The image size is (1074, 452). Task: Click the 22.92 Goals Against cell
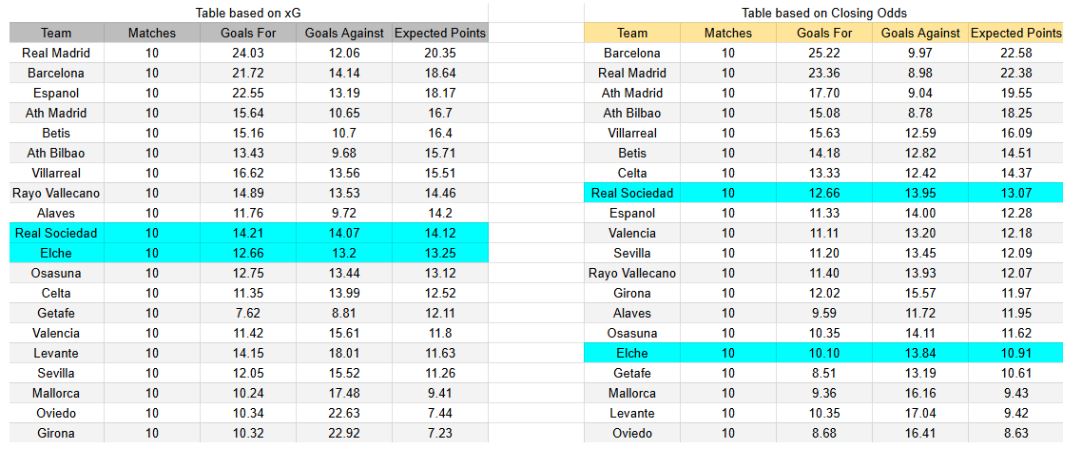coord(344,433)
